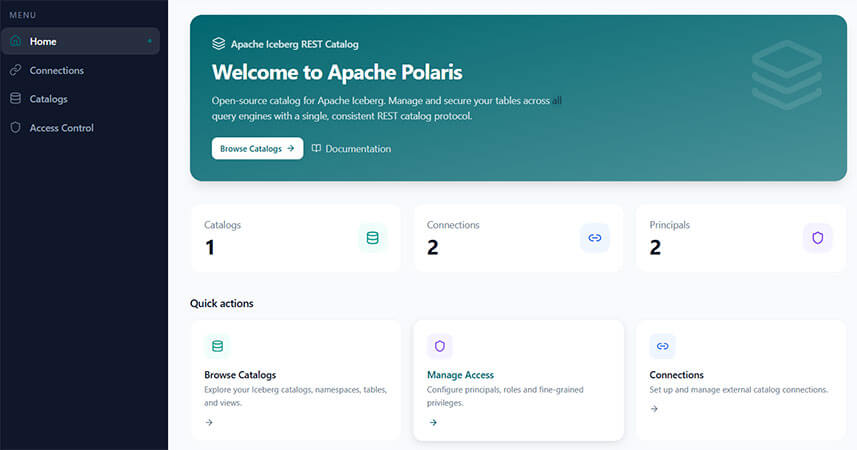Click 'Set up and manage external catalog connections' text
The image size is (857, 450).
coord(739,389)
